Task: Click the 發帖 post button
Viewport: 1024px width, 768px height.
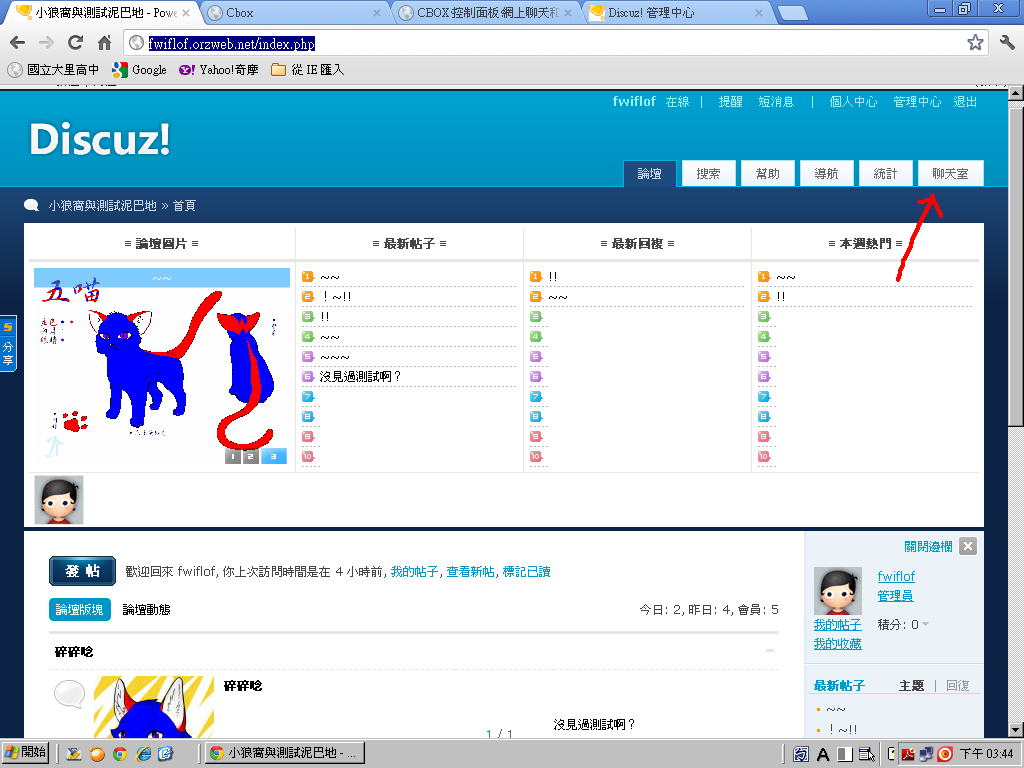Action: pos(82,571)
